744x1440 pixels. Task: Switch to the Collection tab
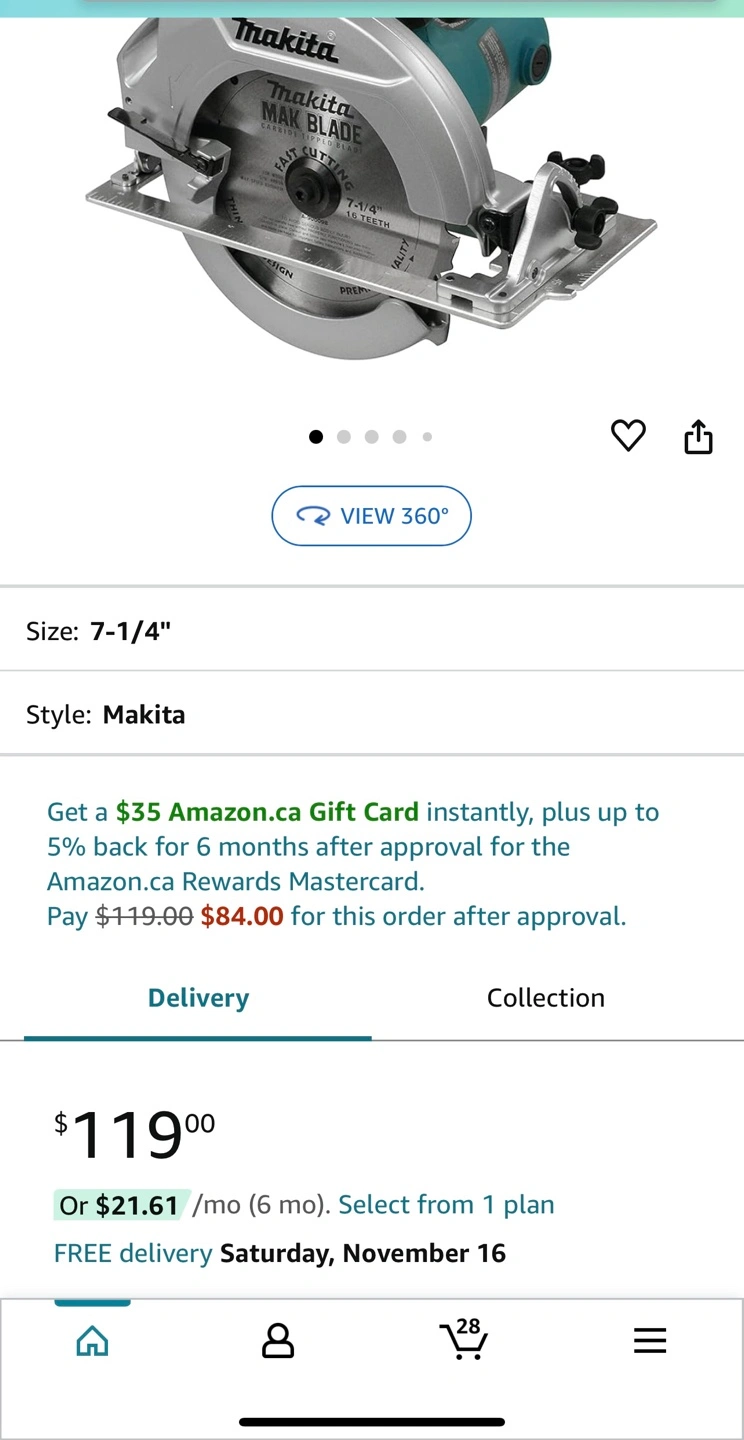[546, 998]
